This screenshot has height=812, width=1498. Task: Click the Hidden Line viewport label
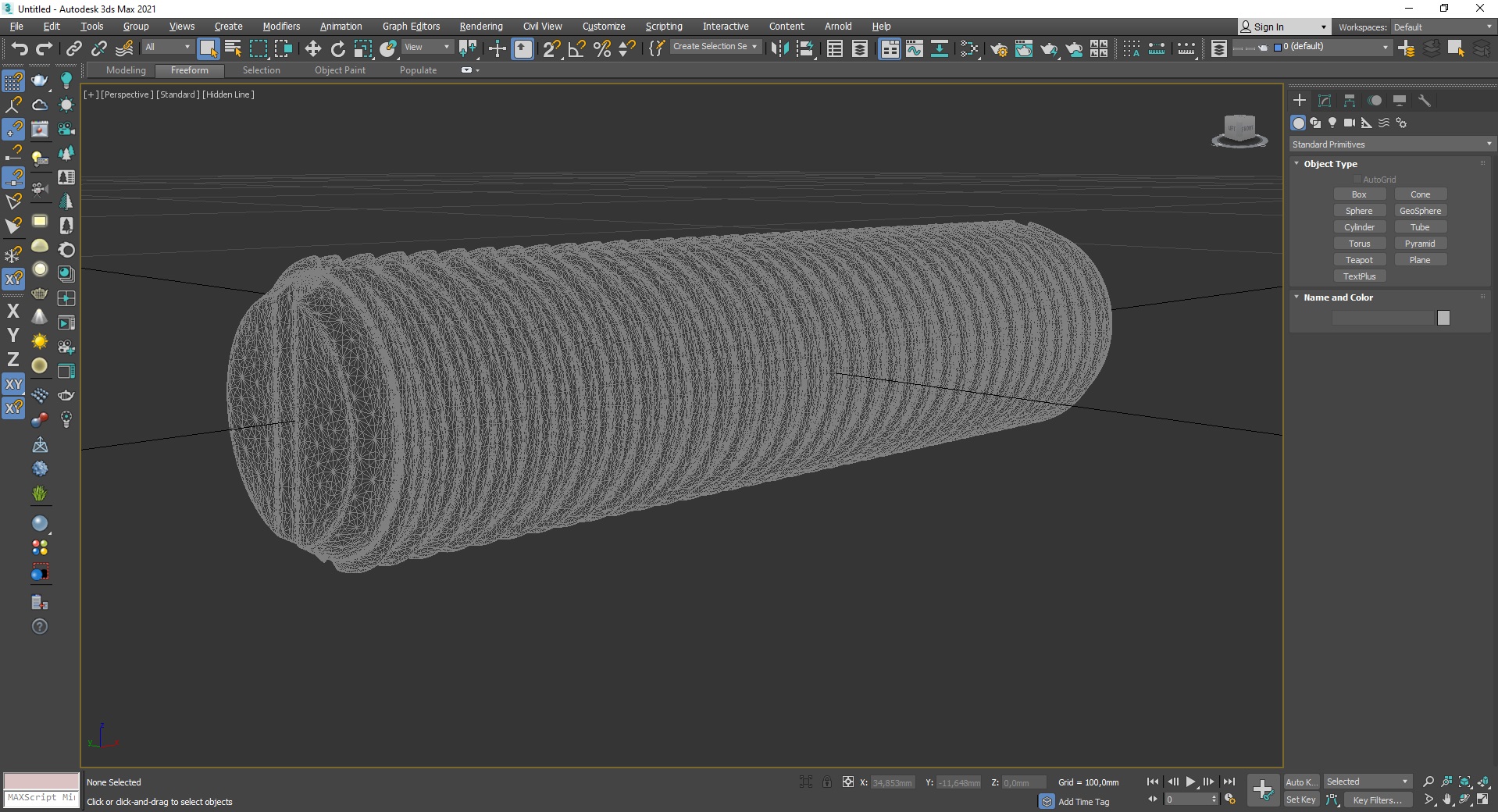coord(228,94)
